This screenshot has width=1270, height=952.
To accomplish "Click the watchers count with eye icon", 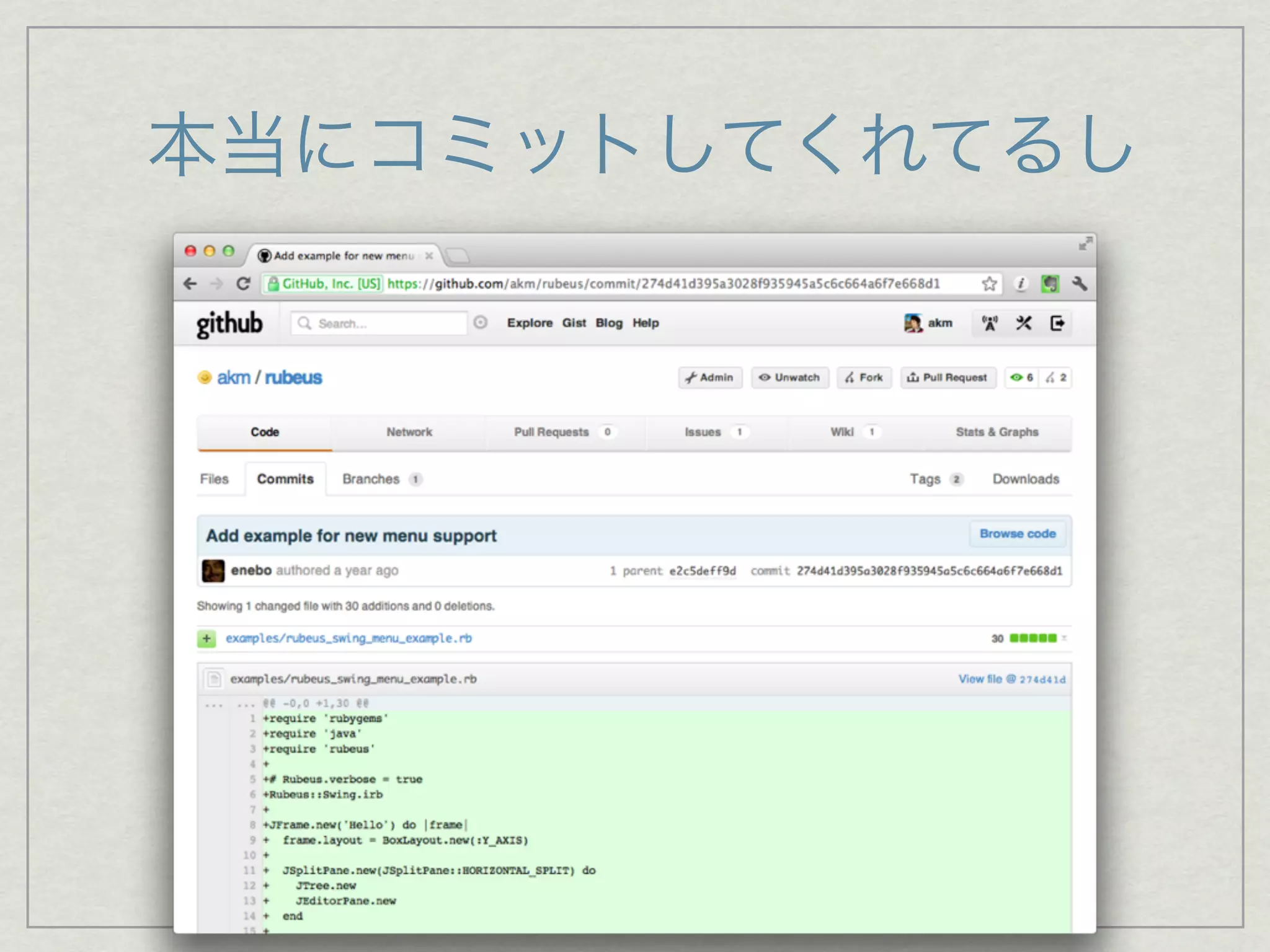I will click(x=1021, y=377).
